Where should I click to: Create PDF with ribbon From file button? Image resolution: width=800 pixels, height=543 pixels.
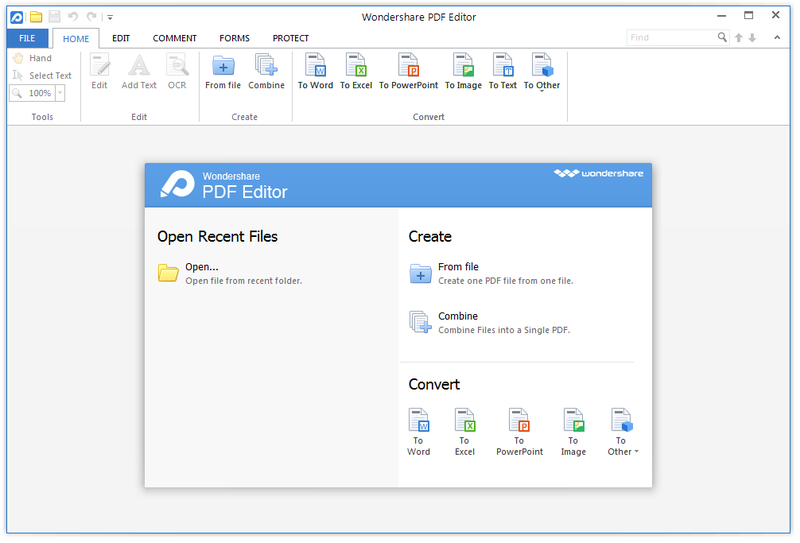(223, 71)
